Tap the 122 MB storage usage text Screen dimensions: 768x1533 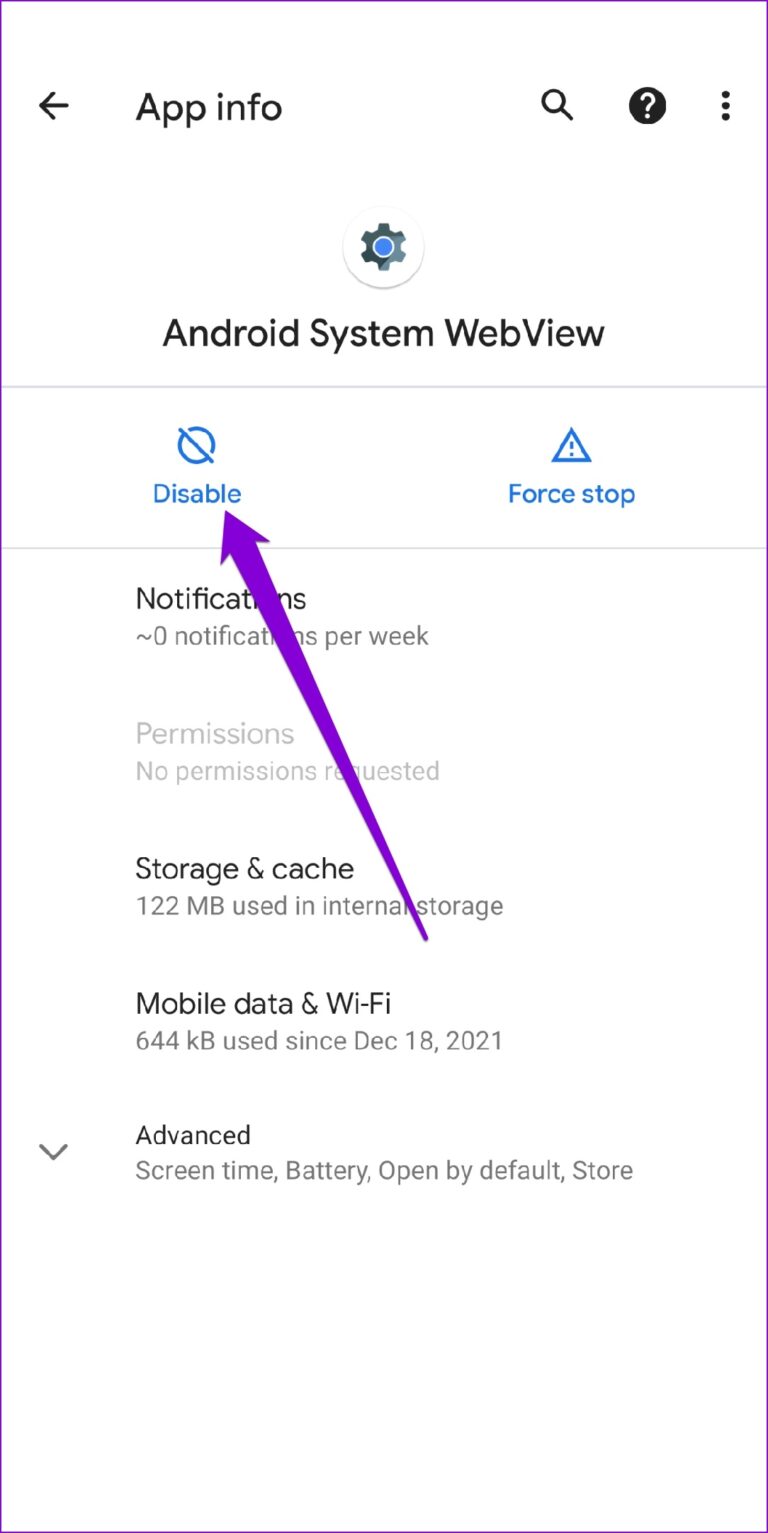[318, 906]
